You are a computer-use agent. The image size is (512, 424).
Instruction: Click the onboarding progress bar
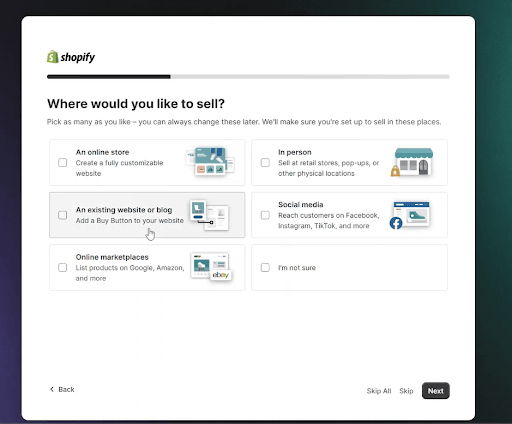coord(248,77)
